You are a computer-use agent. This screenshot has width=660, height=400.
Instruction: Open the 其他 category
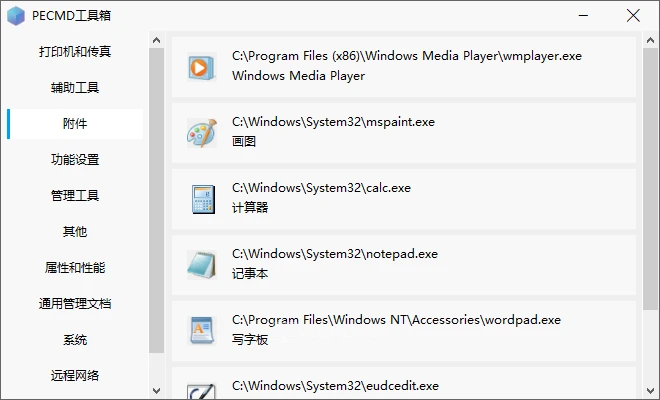[x=75, y=232]
